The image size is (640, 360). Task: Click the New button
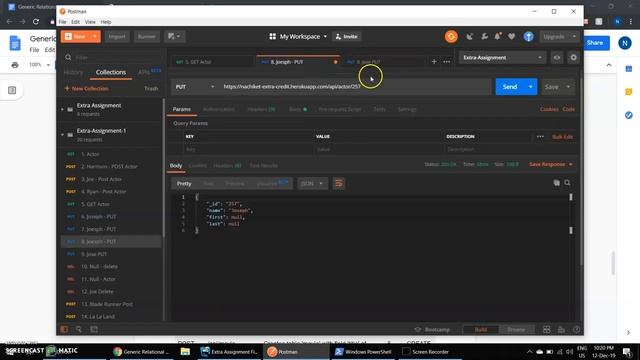coord(76,37)
